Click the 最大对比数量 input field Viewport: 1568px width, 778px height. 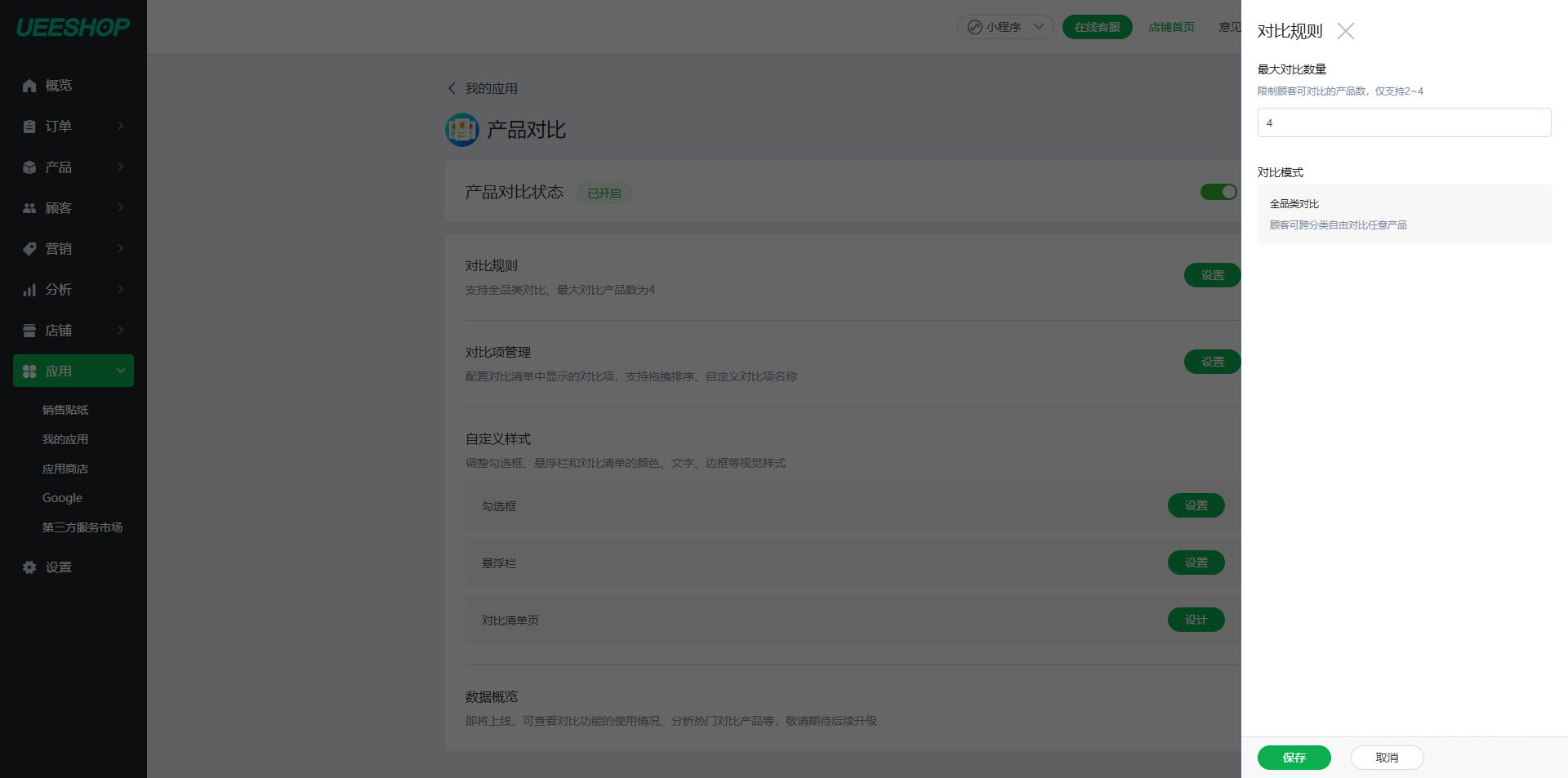1403,122
